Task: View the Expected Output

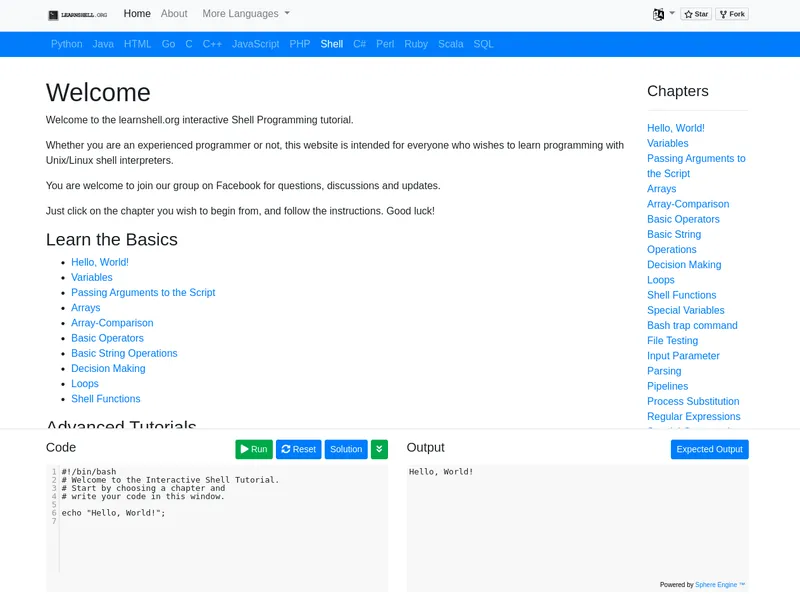Action: [x=709, y=450]
